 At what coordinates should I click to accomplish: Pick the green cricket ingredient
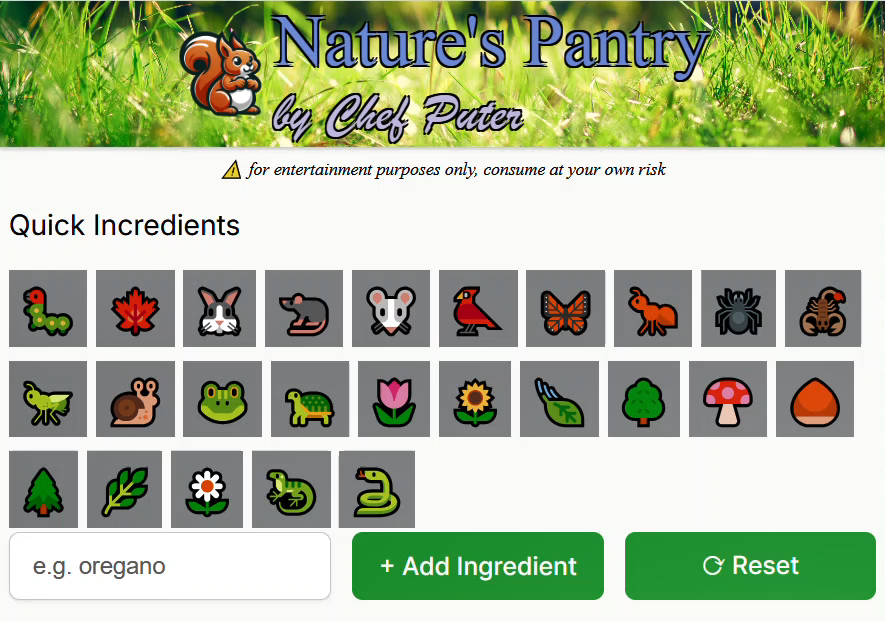(x=48, y=399)
